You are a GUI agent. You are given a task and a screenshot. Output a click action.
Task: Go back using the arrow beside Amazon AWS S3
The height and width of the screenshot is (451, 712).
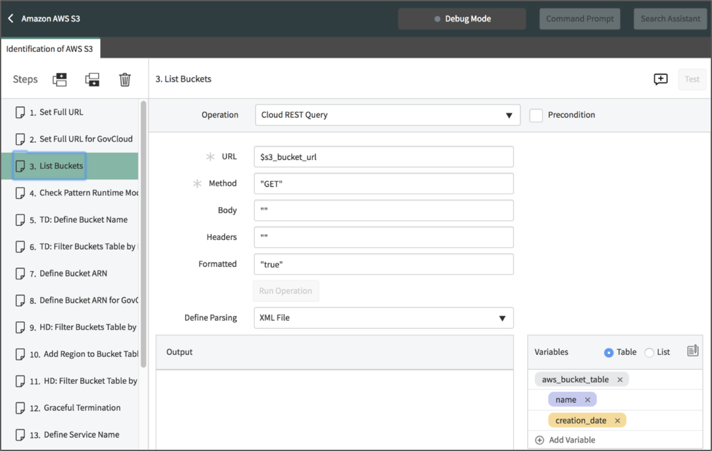click(11, 19)
